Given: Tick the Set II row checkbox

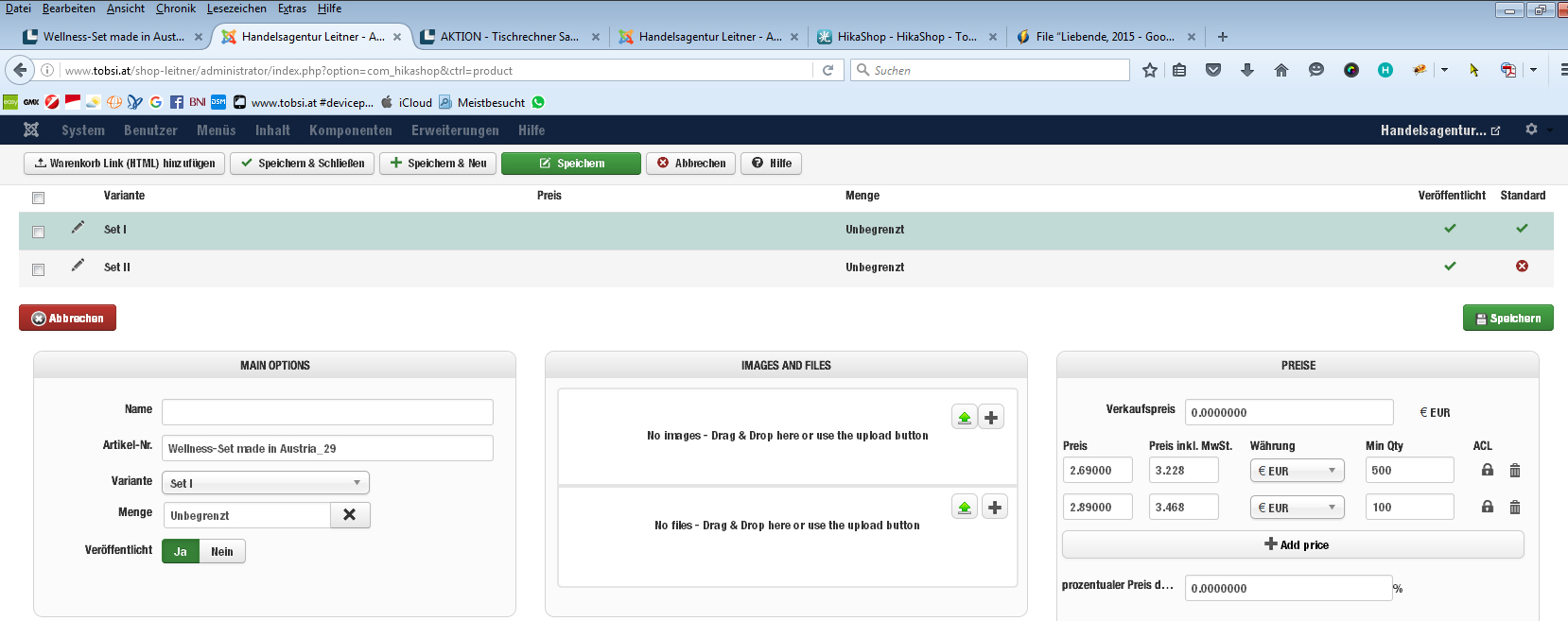Looking at the screenshot, I should click(38, 269).
